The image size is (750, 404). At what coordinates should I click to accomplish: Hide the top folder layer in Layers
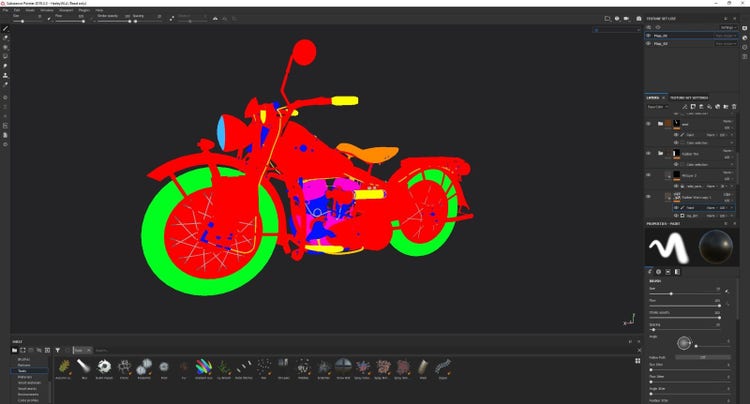tap(648, 124)
